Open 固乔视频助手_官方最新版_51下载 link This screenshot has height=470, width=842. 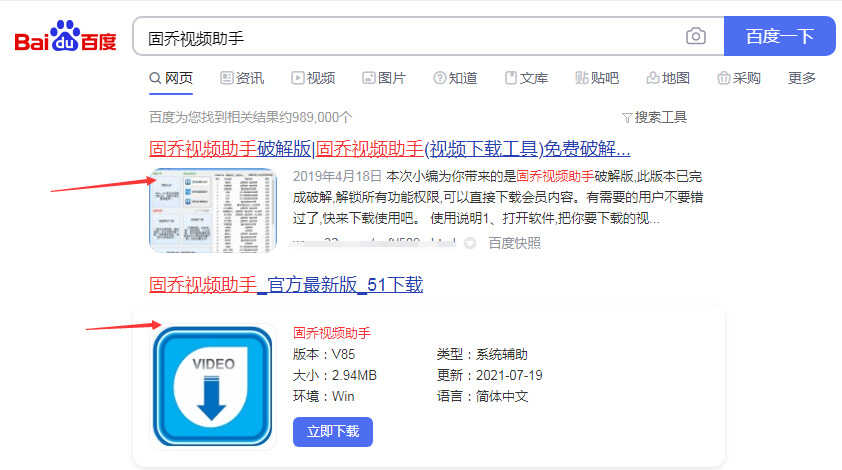[286, 285]
